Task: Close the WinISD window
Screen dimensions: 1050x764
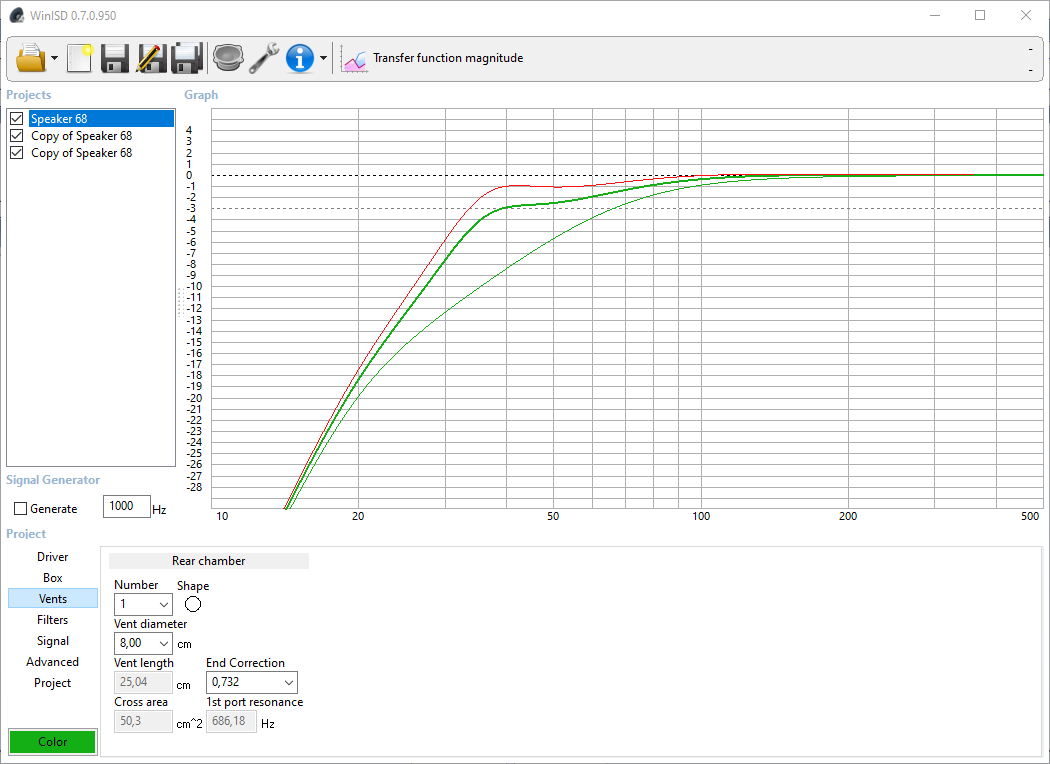Action: point(1026,15)
